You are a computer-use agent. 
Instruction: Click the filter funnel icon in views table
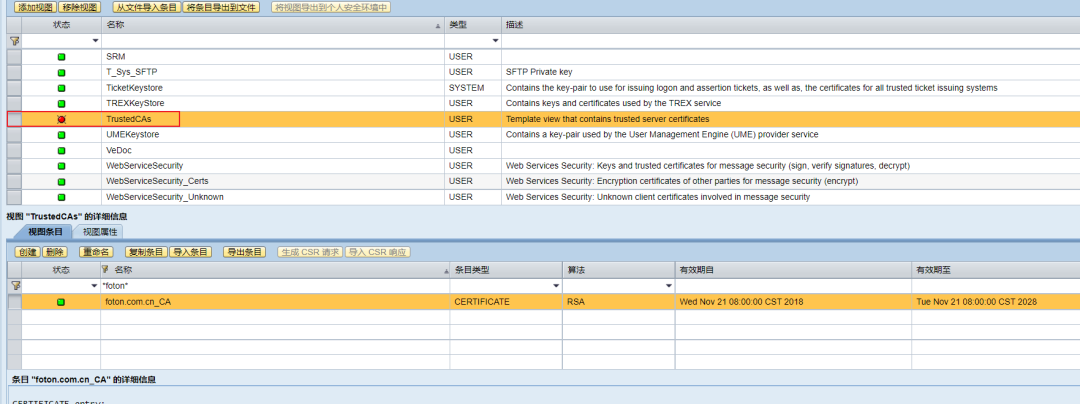(14, 41)
